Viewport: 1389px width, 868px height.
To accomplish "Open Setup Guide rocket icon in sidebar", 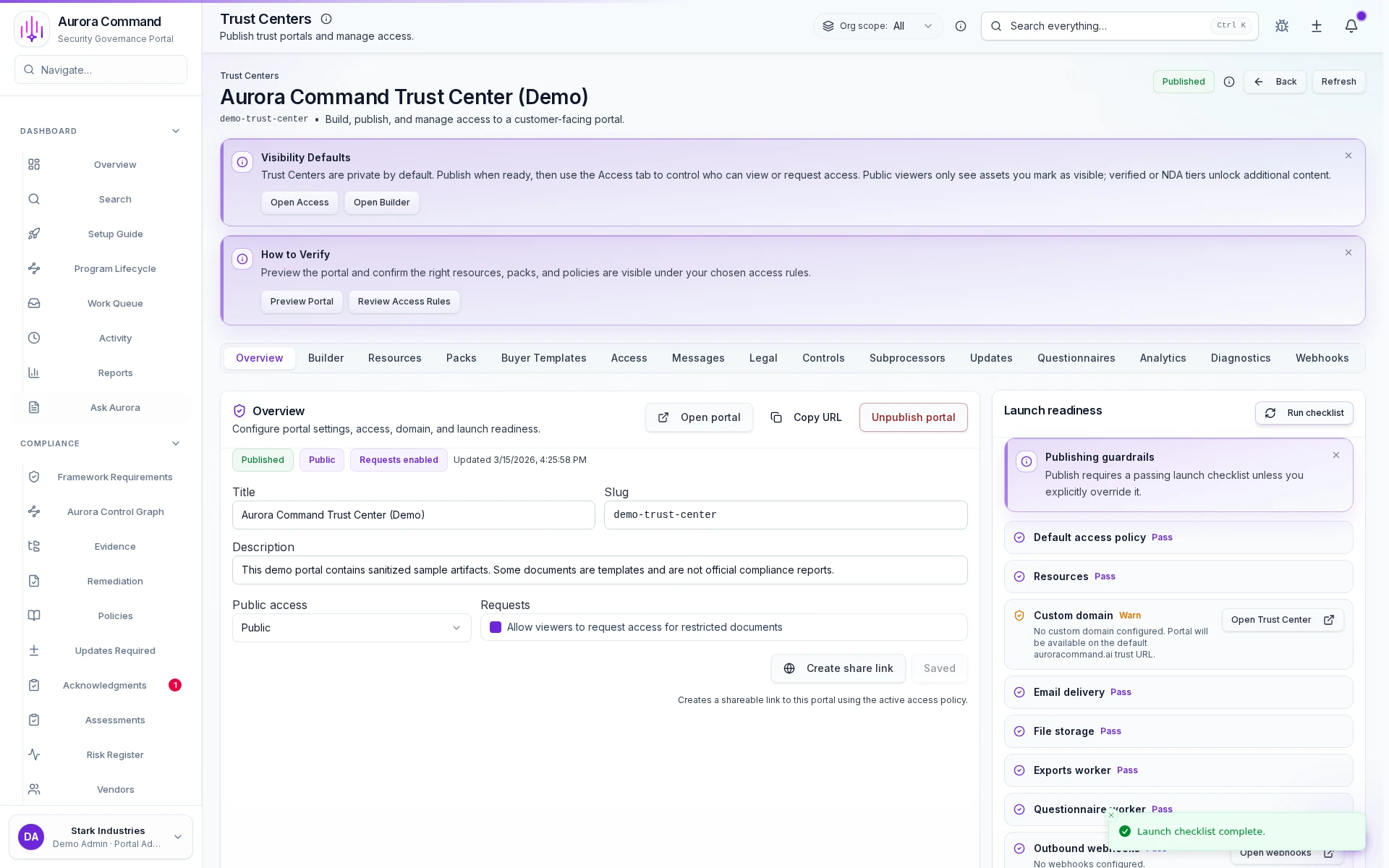I will pos(34,234).
